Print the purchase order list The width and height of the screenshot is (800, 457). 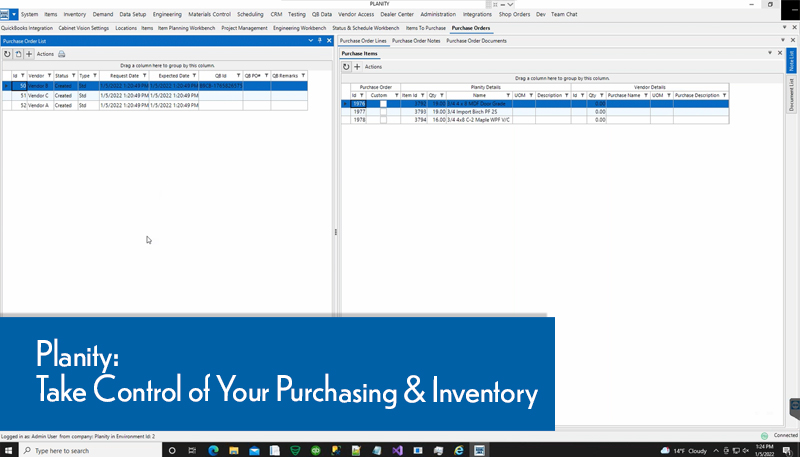(61, 54)
